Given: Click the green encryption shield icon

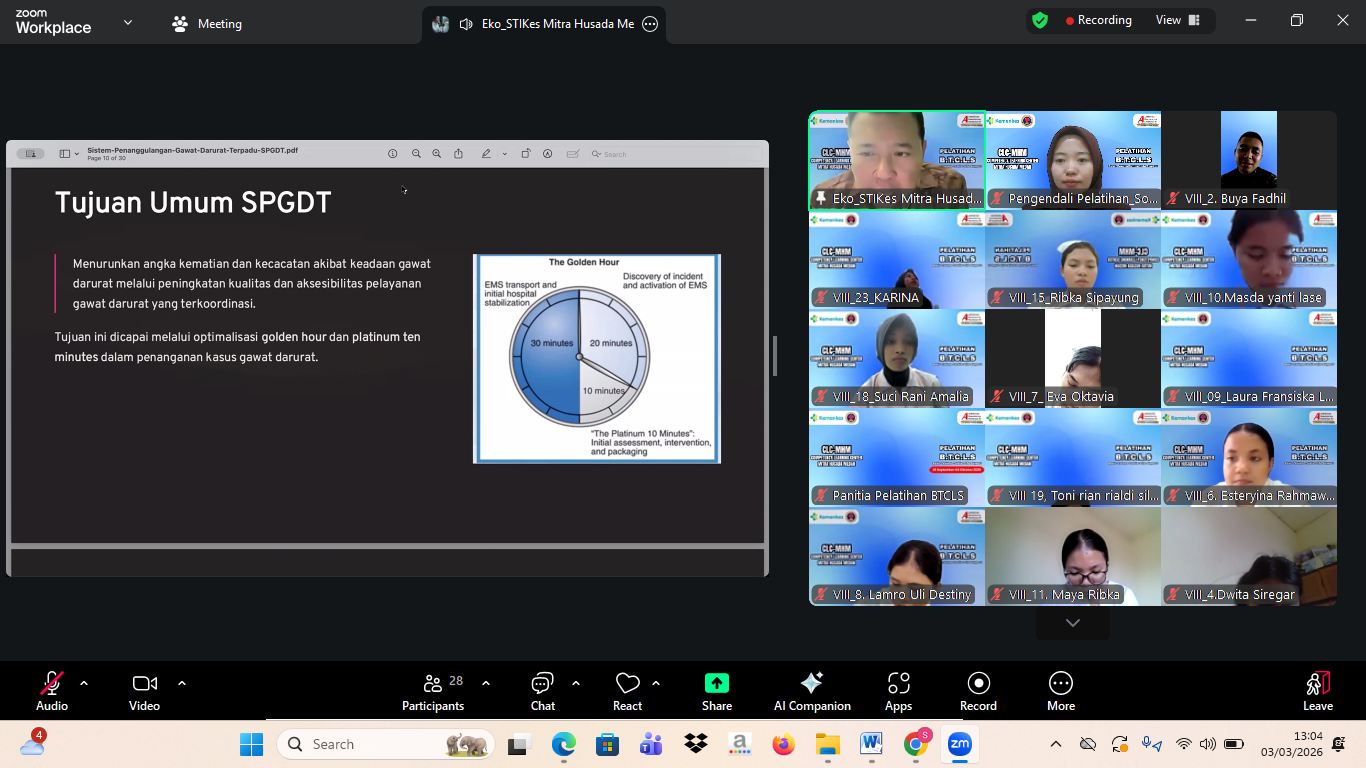Looking at the screenshot, I should (x=1040, y=20).
